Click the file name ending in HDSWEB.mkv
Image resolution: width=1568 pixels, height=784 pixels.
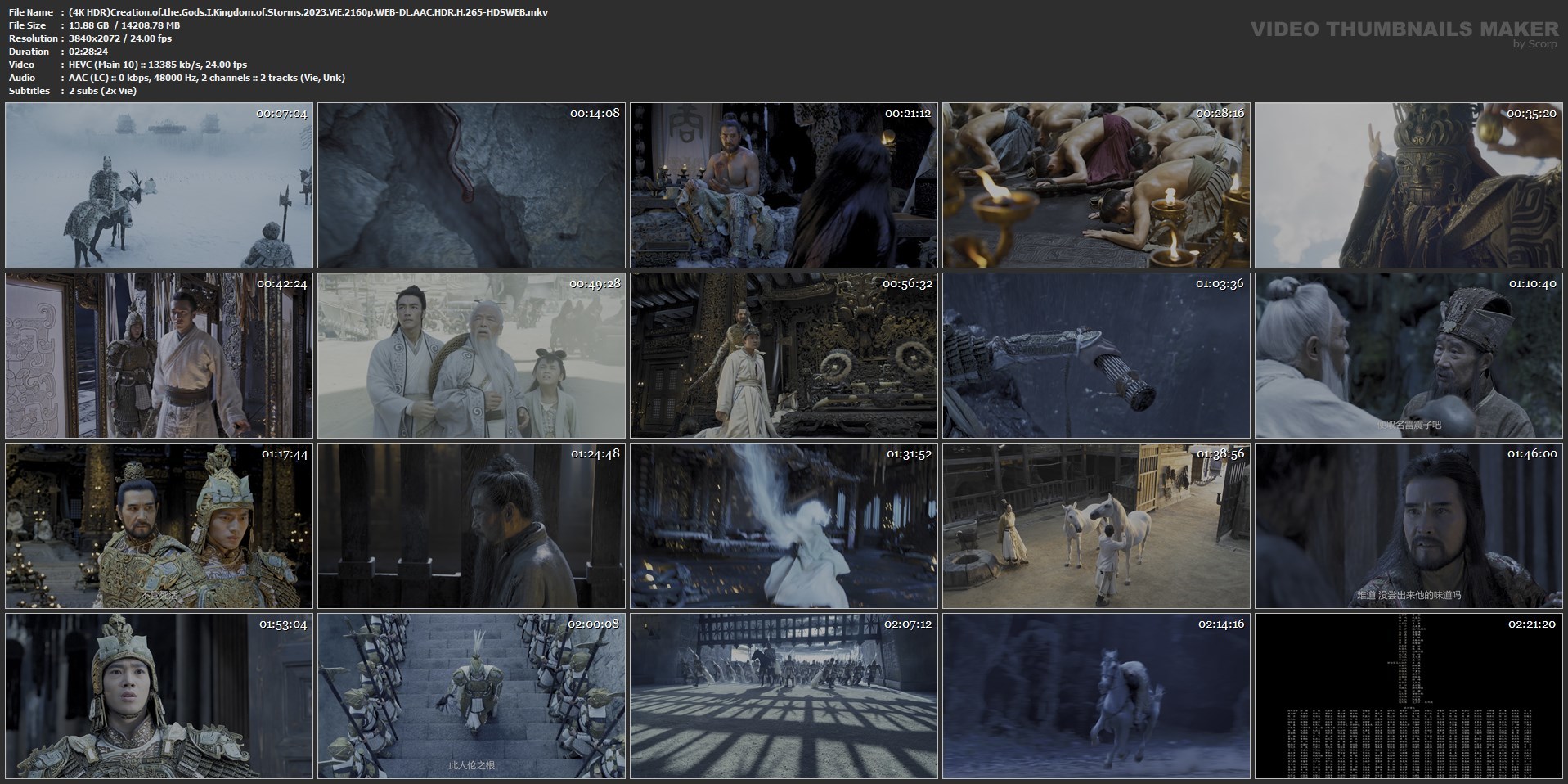click(308, 12)
